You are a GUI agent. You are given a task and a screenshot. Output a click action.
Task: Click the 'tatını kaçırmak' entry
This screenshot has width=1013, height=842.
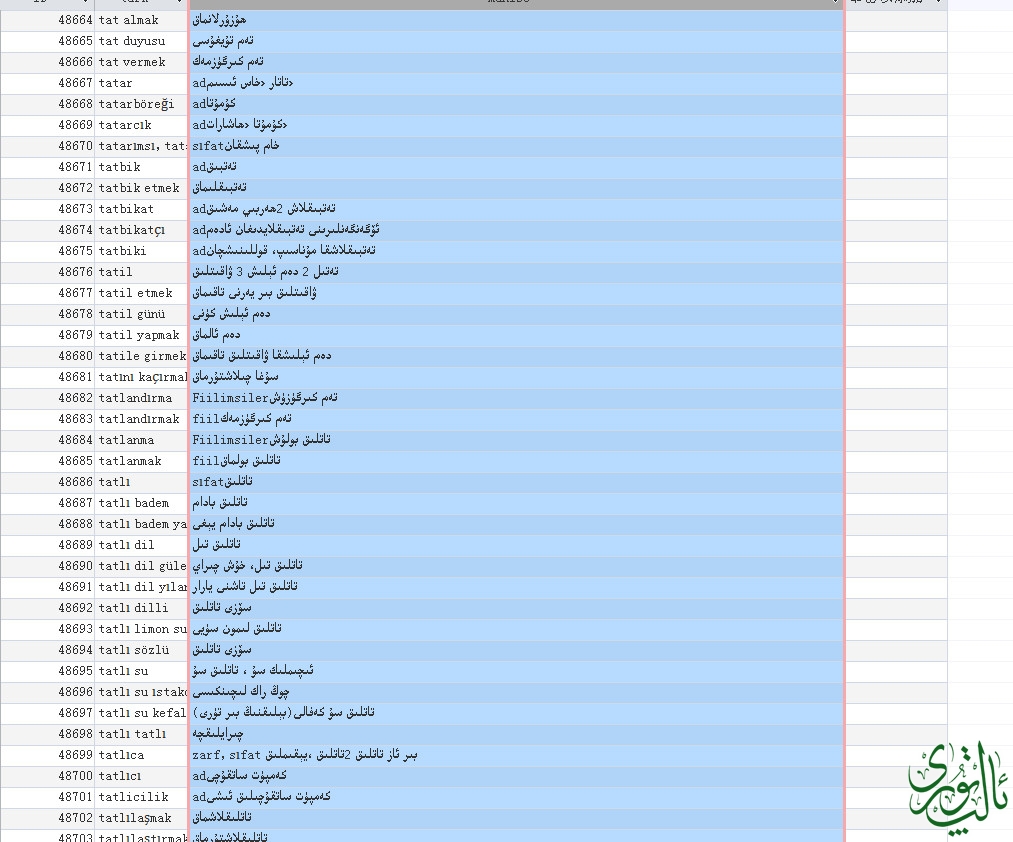141,377
